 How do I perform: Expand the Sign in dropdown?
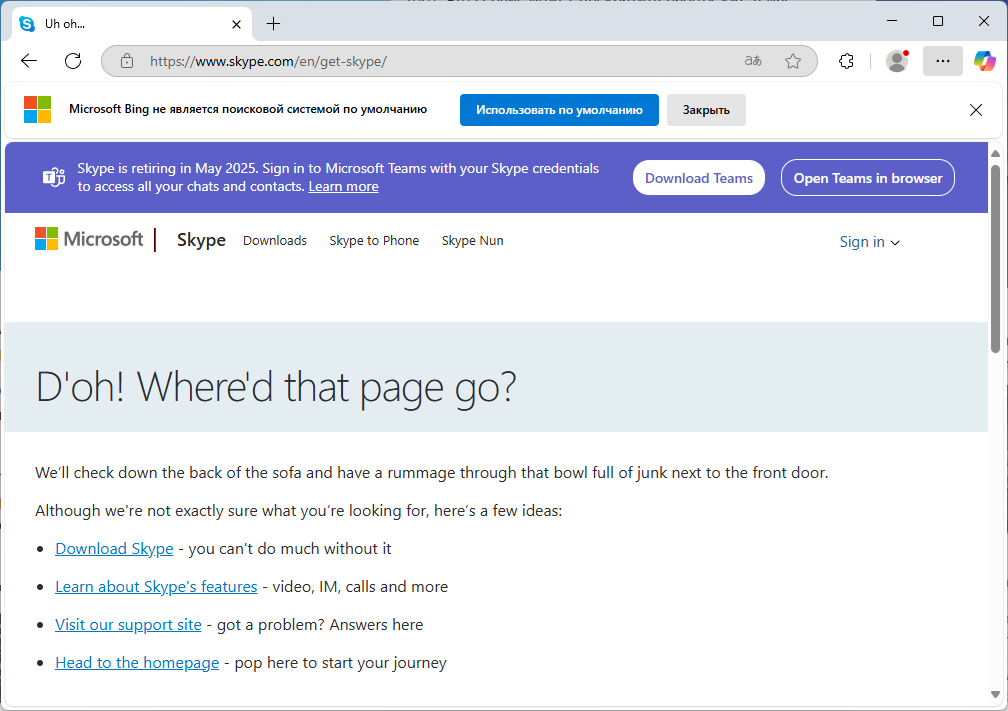point(869,242)
